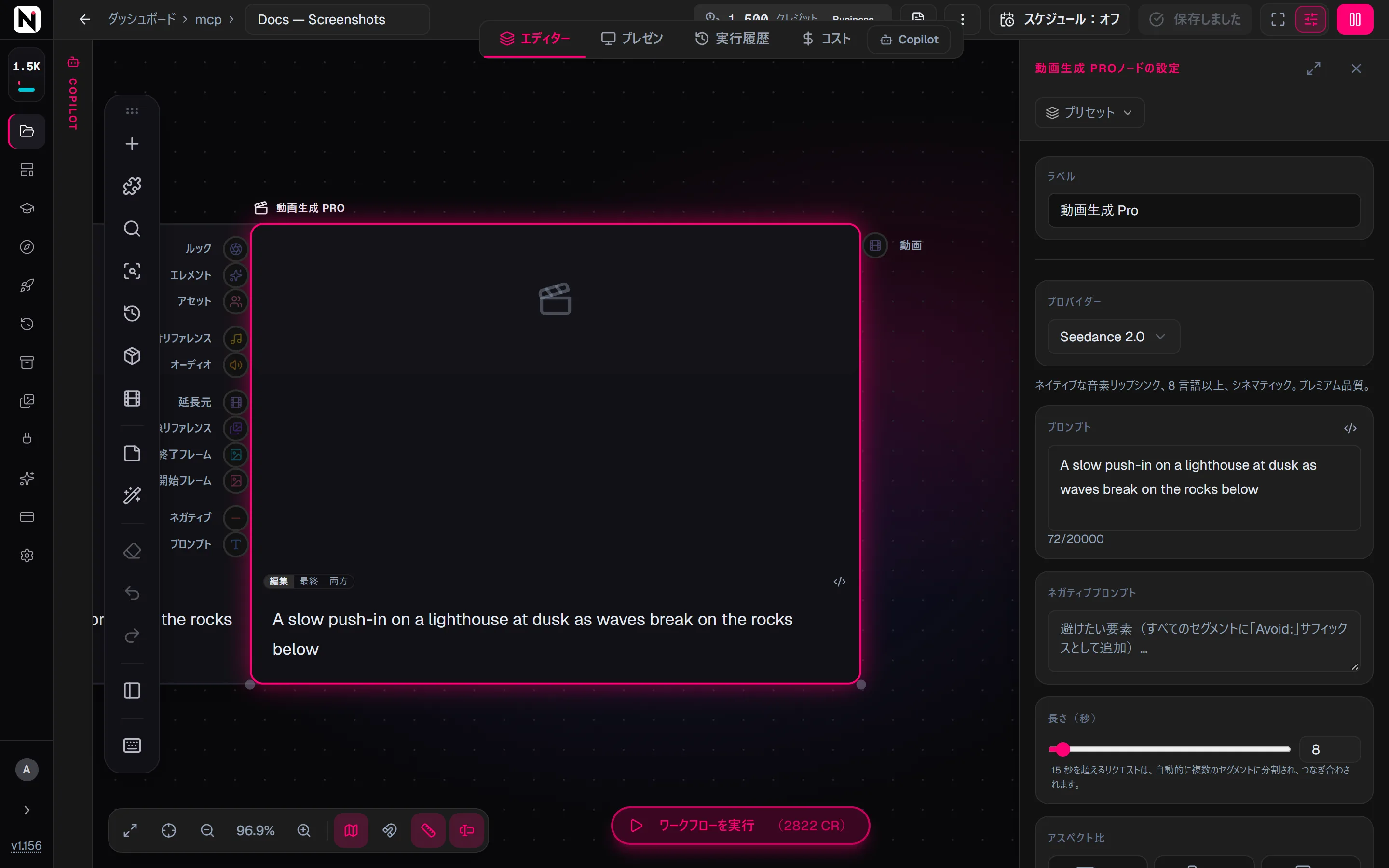Viewport: 1389px width, 868px height.
Task: Click the duration value field showing 8
Action: pyautogui.click(x=1329, y=749)
